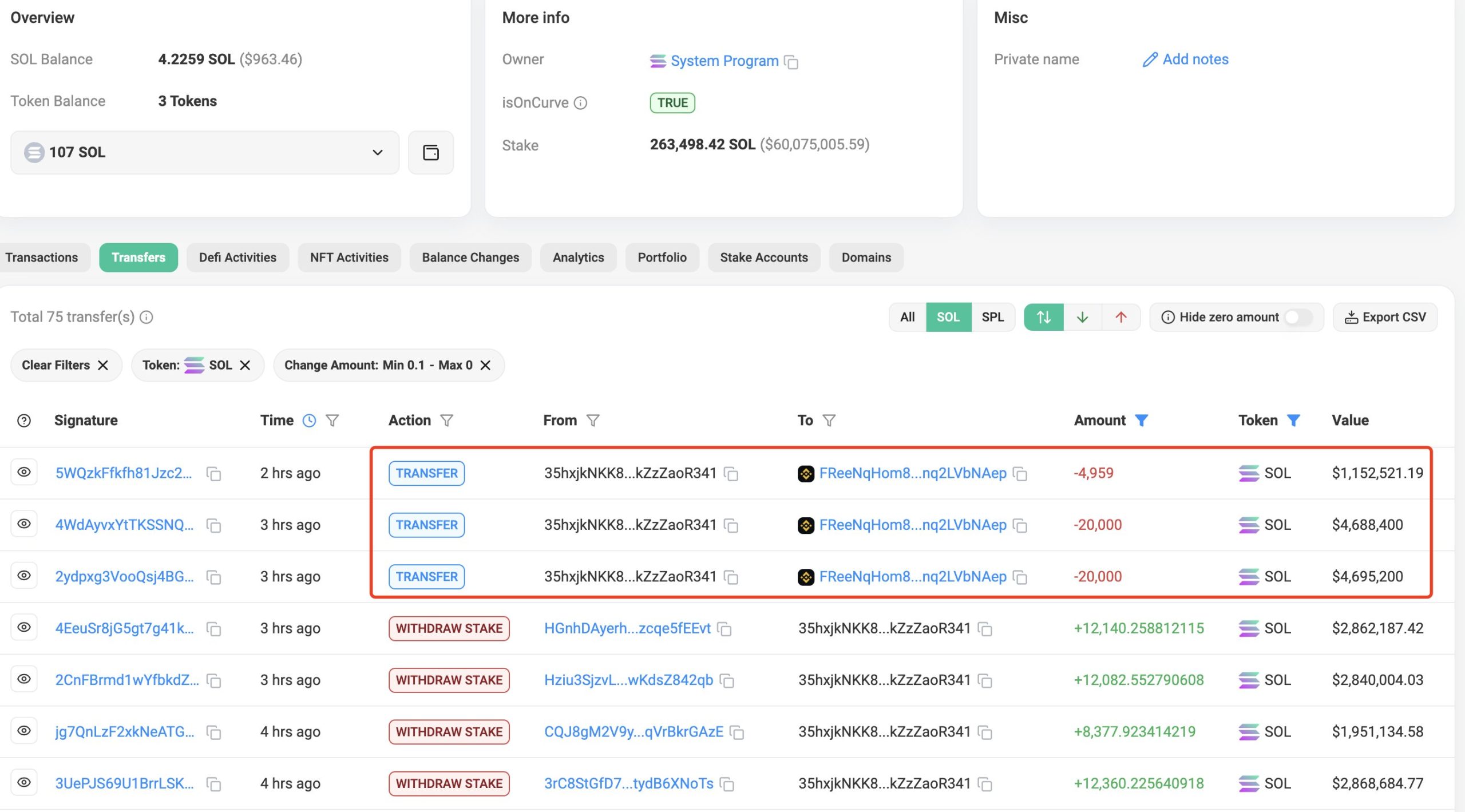Copy FReeNqHom8 address in first row
Screen dimensions: 1465x812
1020,474
